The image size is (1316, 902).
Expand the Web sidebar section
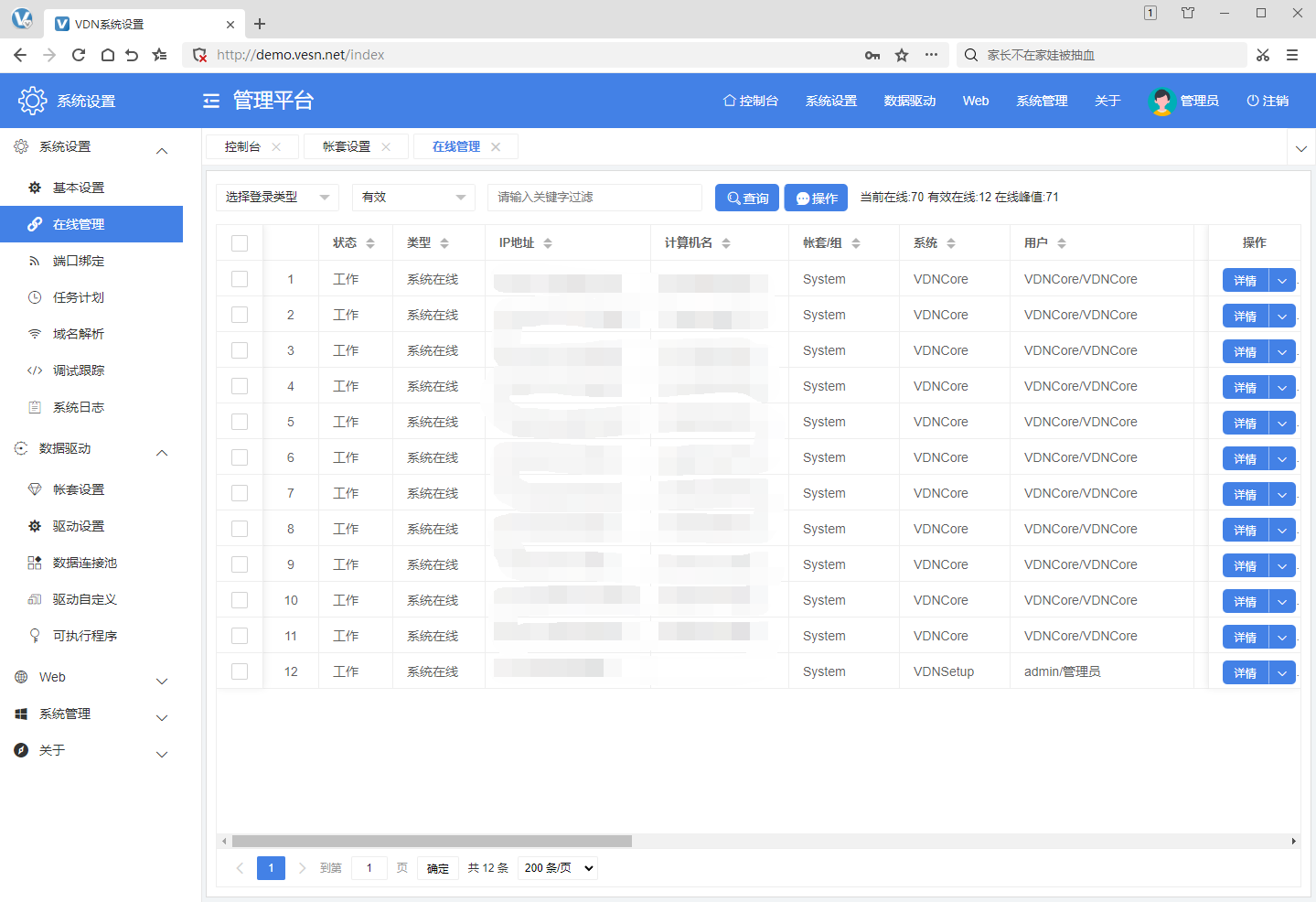(91, 678)
